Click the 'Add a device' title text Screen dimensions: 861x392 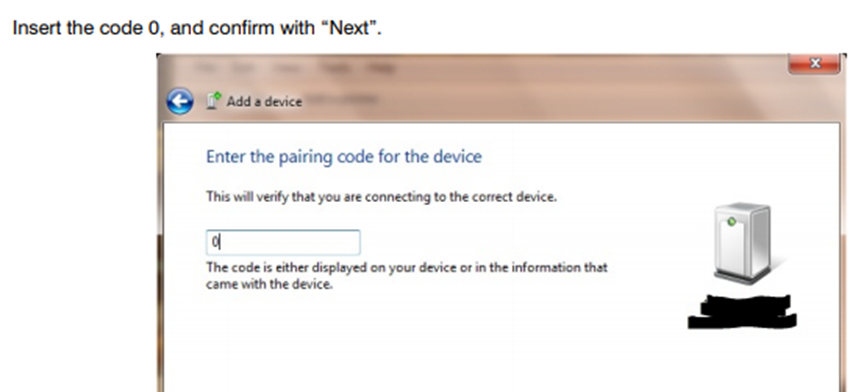(x=264, y=102)
